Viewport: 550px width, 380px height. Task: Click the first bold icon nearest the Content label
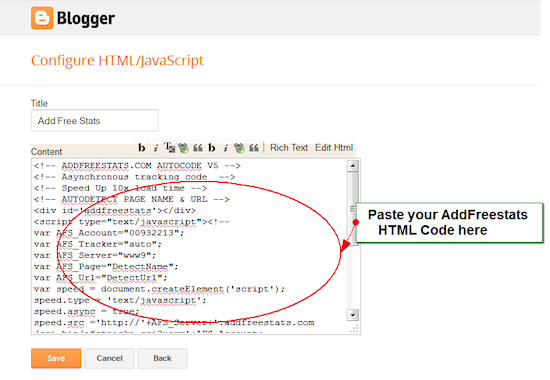(x=141, y=148)
